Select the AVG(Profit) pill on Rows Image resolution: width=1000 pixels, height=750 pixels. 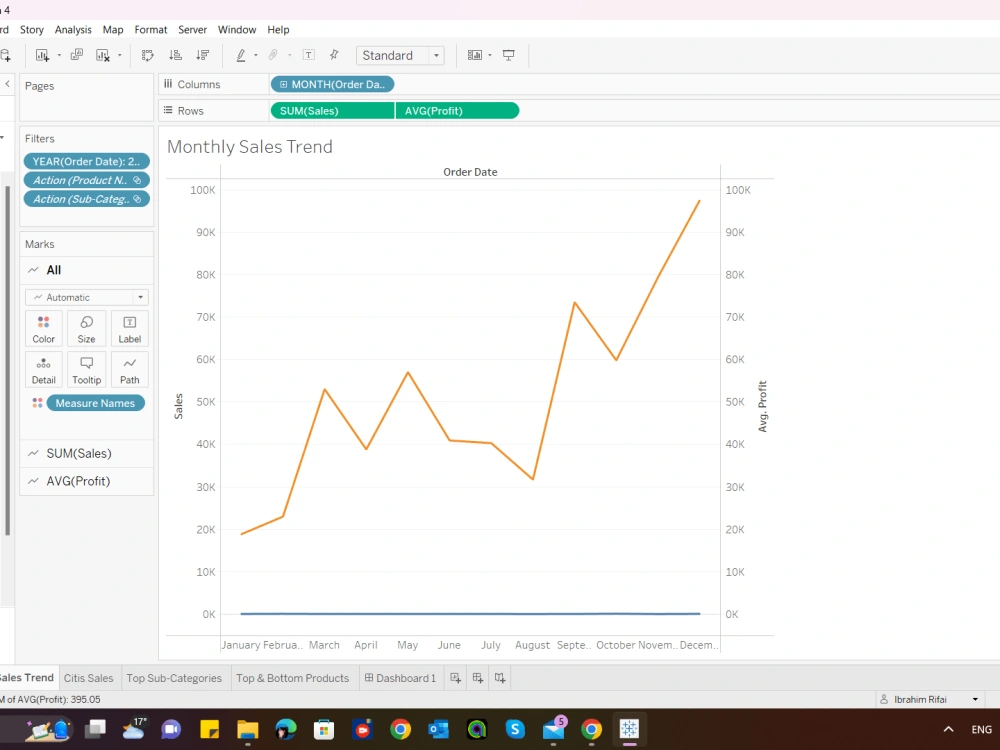coord(457,110)
